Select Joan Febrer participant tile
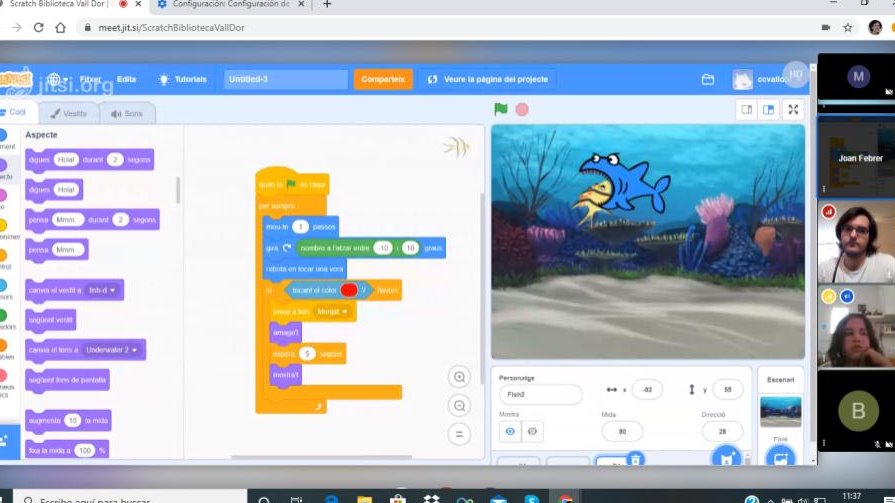 point(856,156)
